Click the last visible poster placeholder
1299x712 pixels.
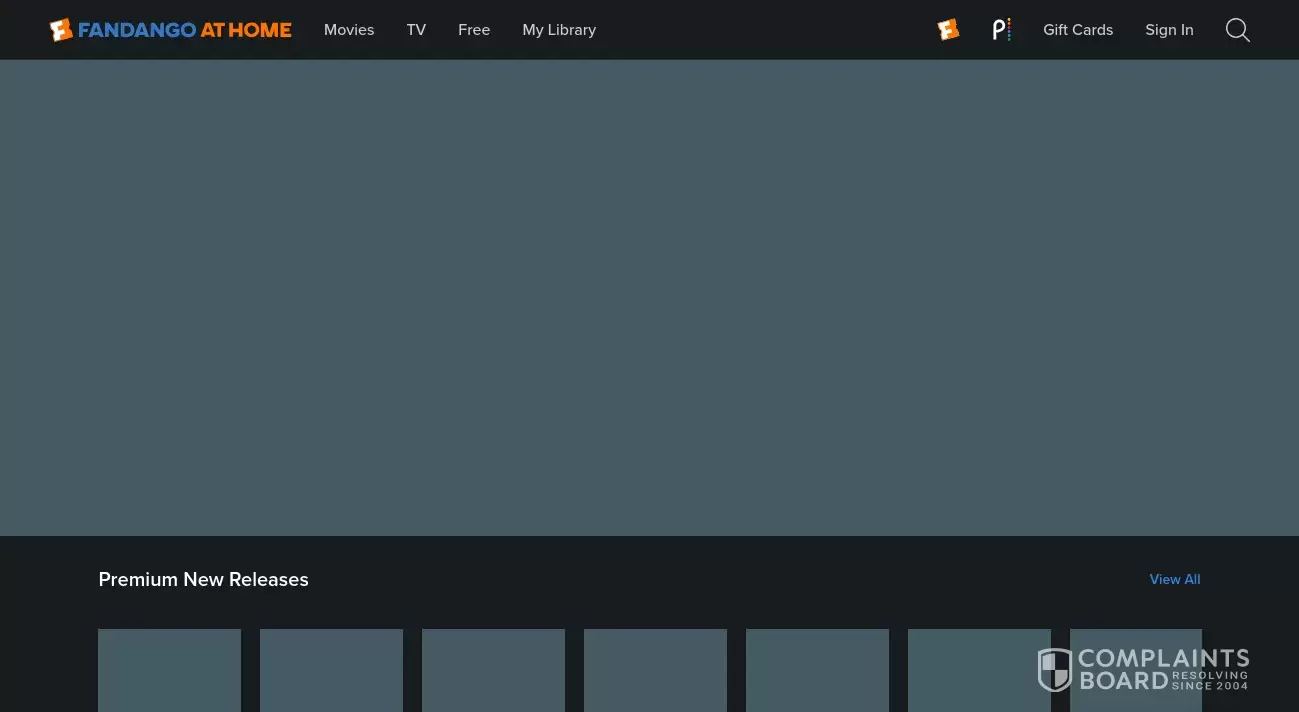(1135, 670)
